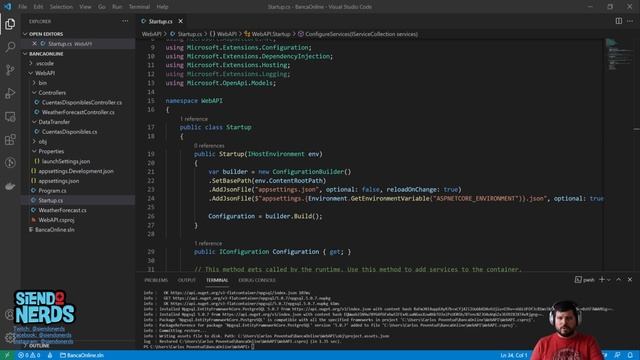640x360 pixels.
Task: Open the Edit menu
Action: (38, 7)
